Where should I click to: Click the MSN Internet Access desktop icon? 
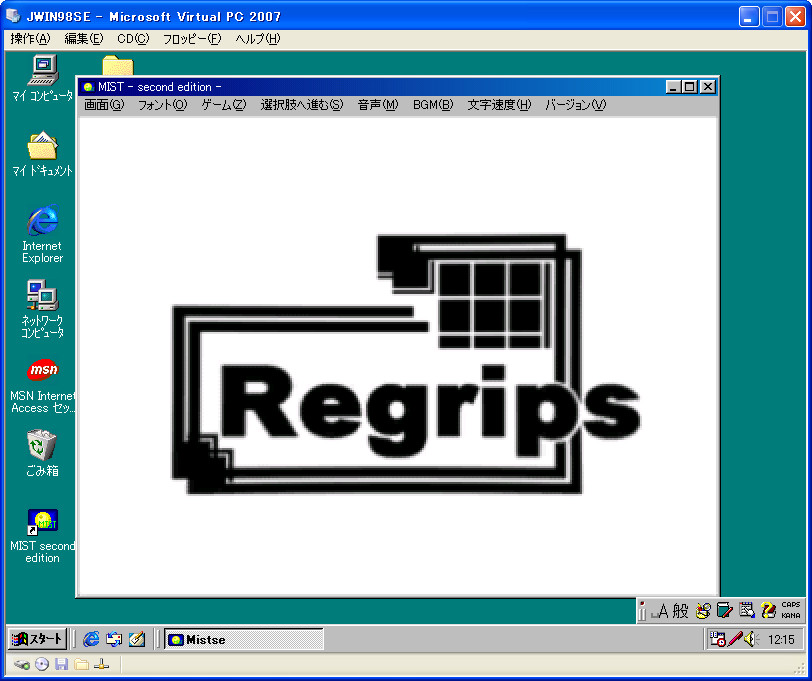tap(42, 371)
